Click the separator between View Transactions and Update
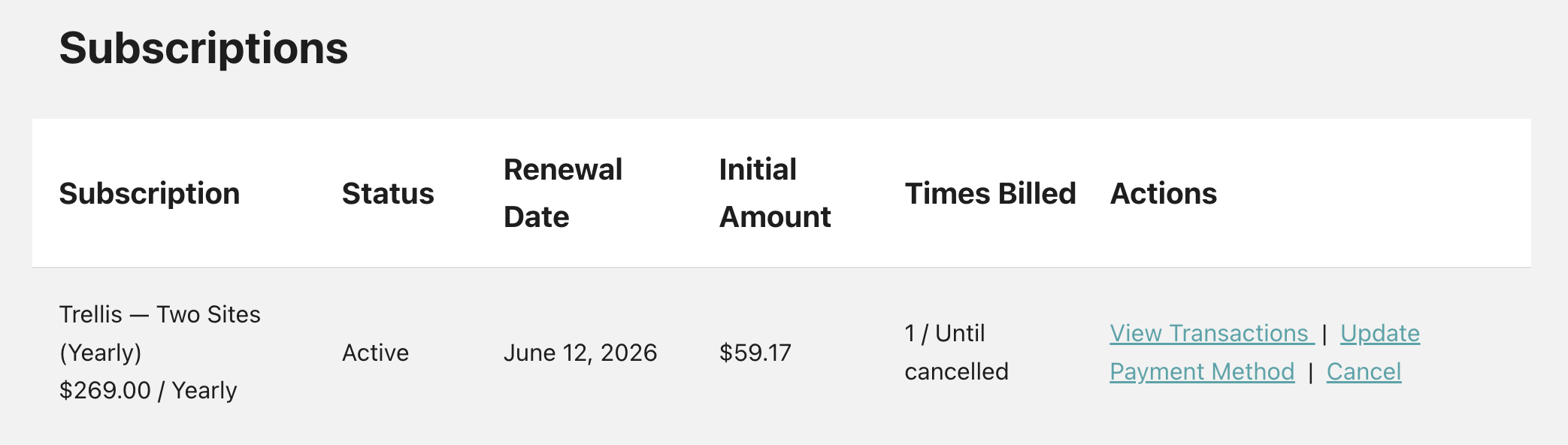This screenshot has width=1568, height=445. pos(1324,334)
